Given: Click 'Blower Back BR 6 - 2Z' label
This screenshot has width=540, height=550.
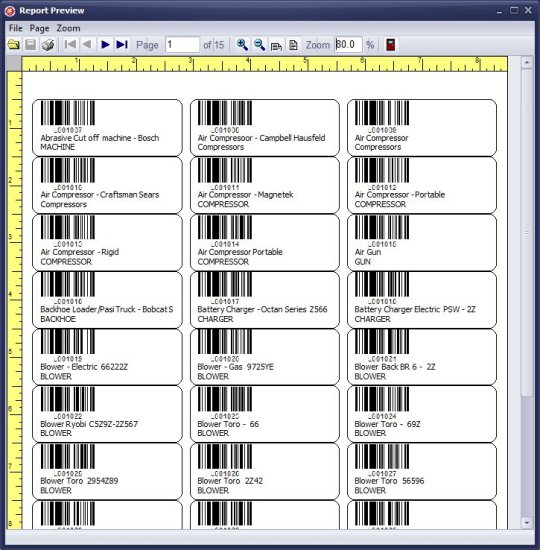Looking at the screenshot, I should 395,367.
